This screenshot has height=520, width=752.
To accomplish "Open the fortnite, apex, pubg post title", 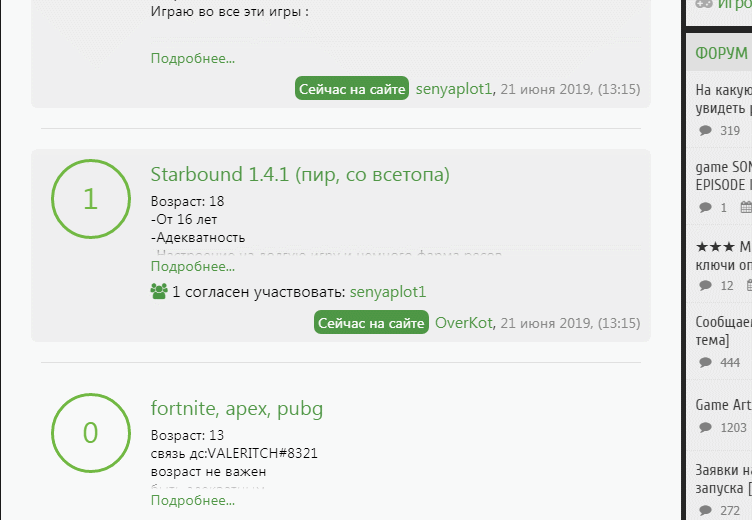I will 237,409.
